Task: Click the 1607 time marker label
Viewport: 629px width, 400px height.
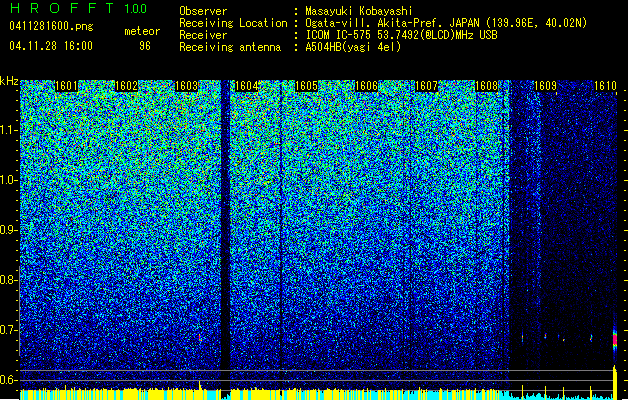Action: click(x=426, y=86)
